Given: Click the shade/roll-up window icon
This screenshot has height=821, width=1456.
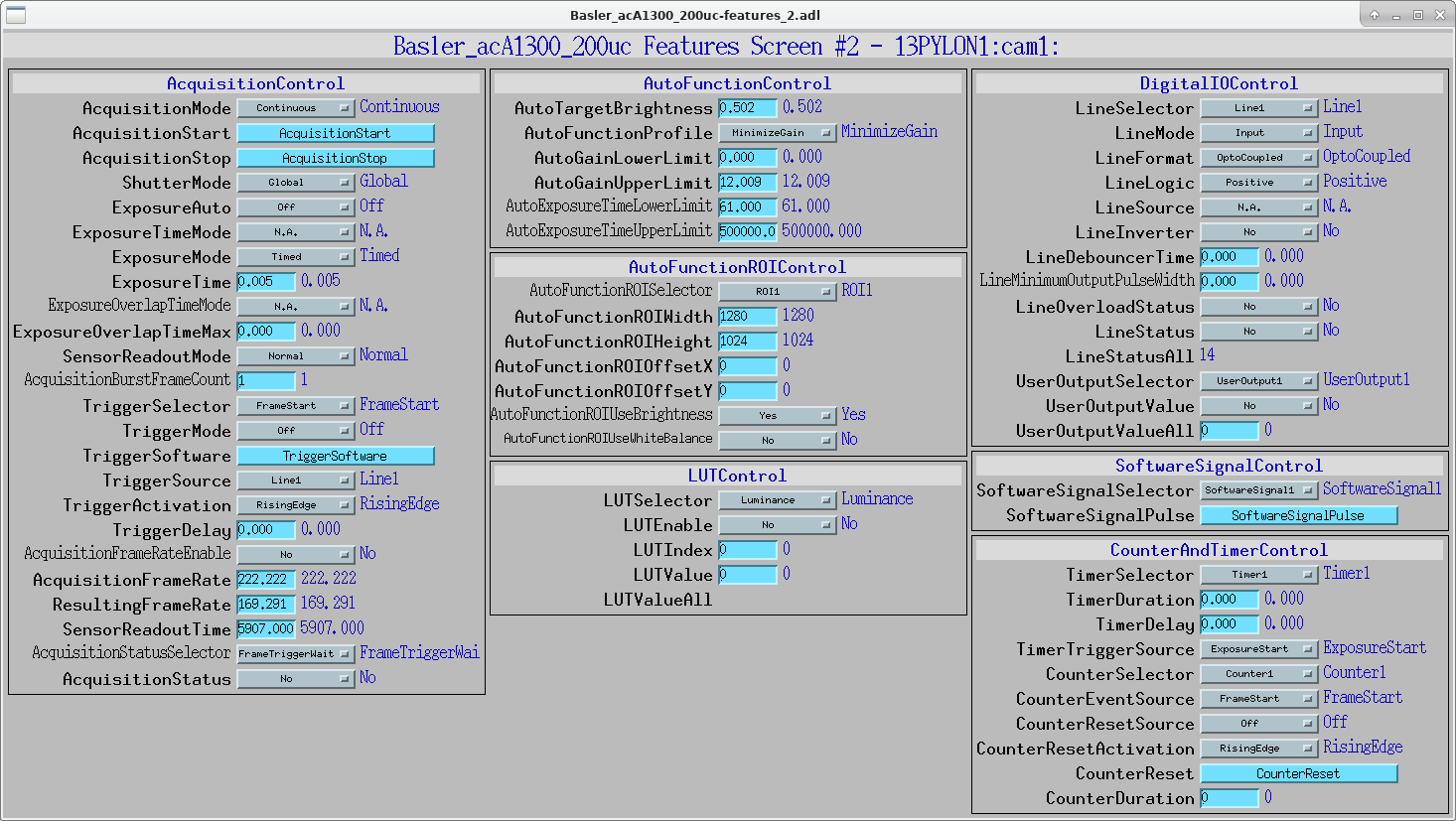Looking at the screenshot, I should click(1375, 15).
